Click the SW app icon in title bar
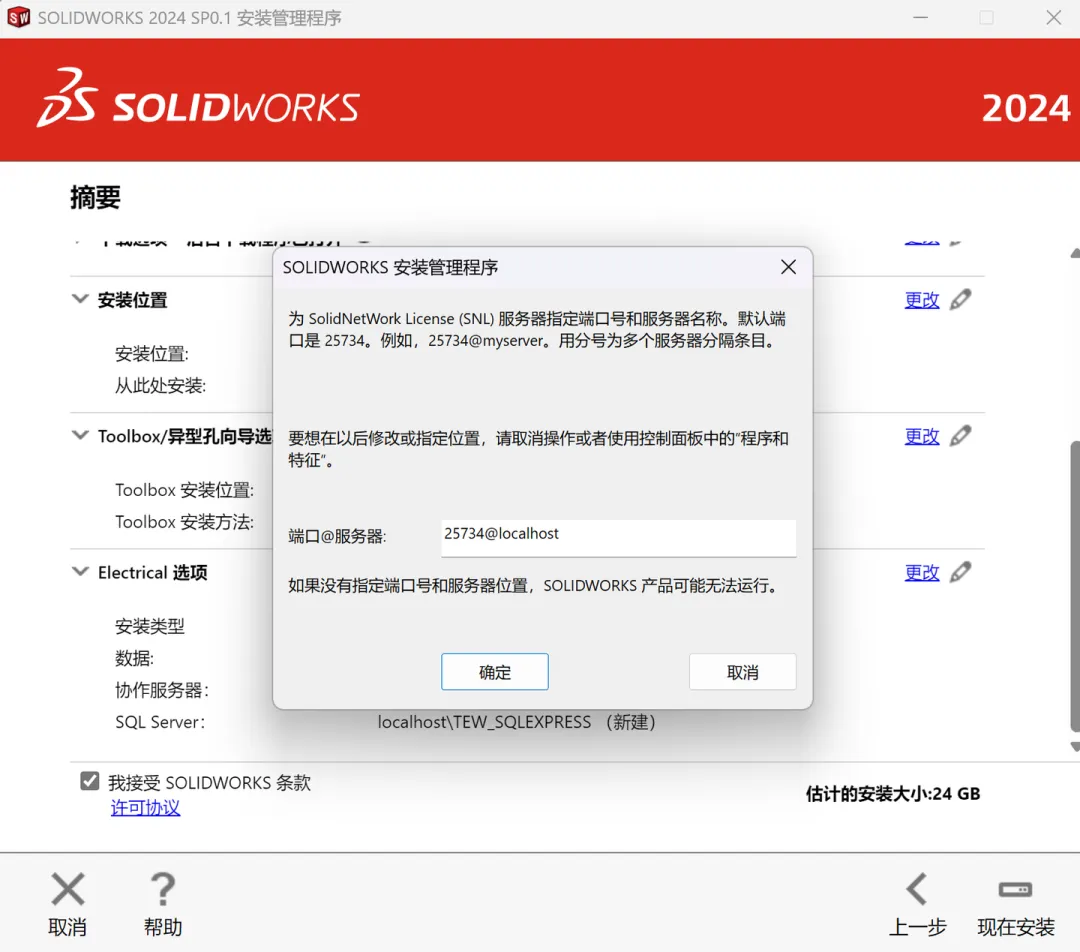This screenshot has height=952, width=1080. pos(19,17)
